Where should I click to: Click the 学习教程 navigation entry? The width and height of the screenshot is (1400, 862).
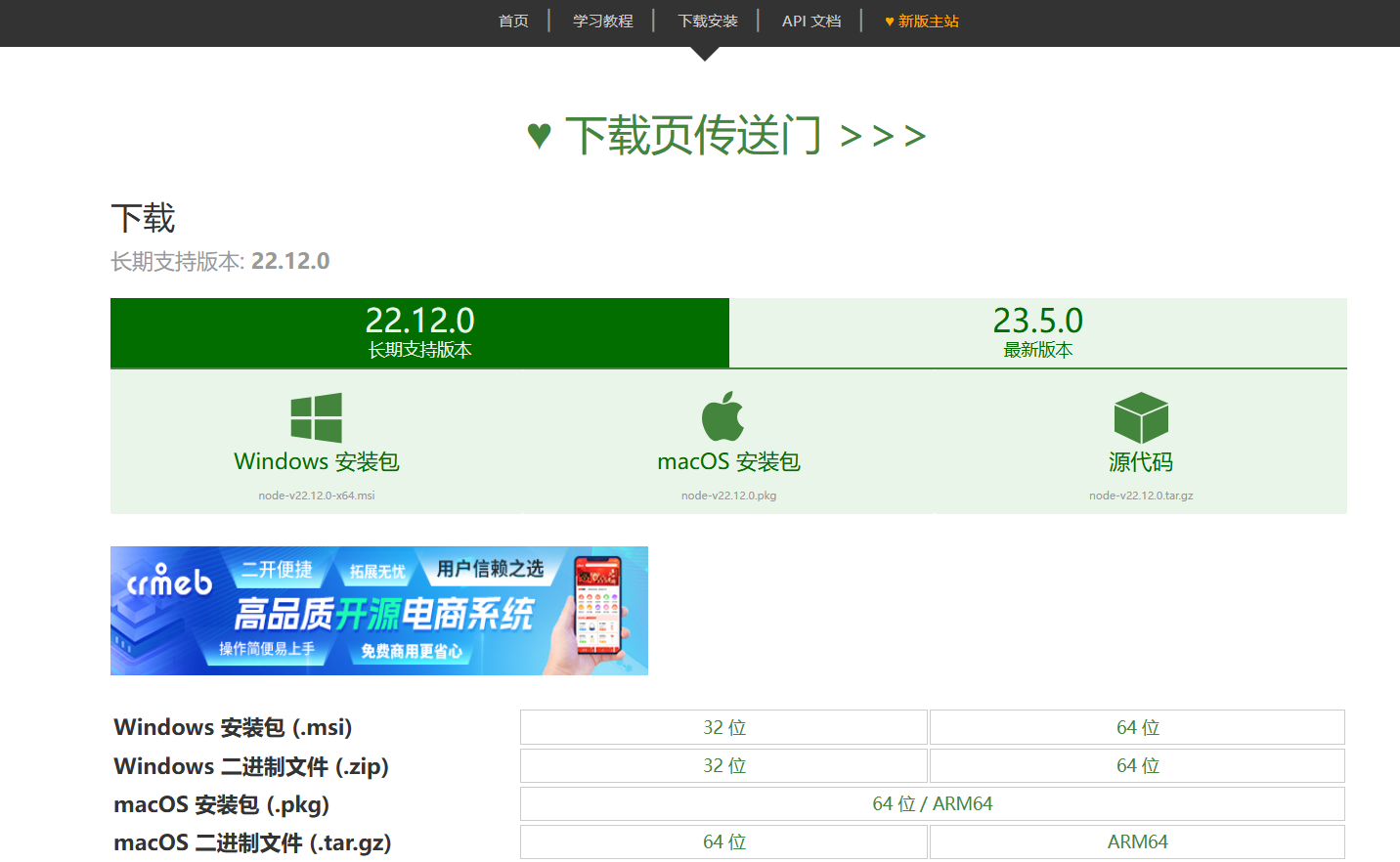[601, 21]
